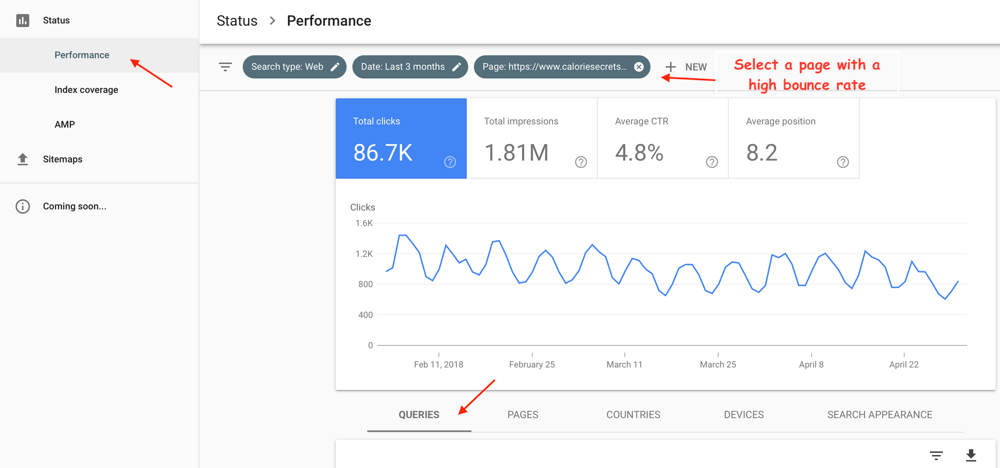Click the filter icon left of Search type

225,67
